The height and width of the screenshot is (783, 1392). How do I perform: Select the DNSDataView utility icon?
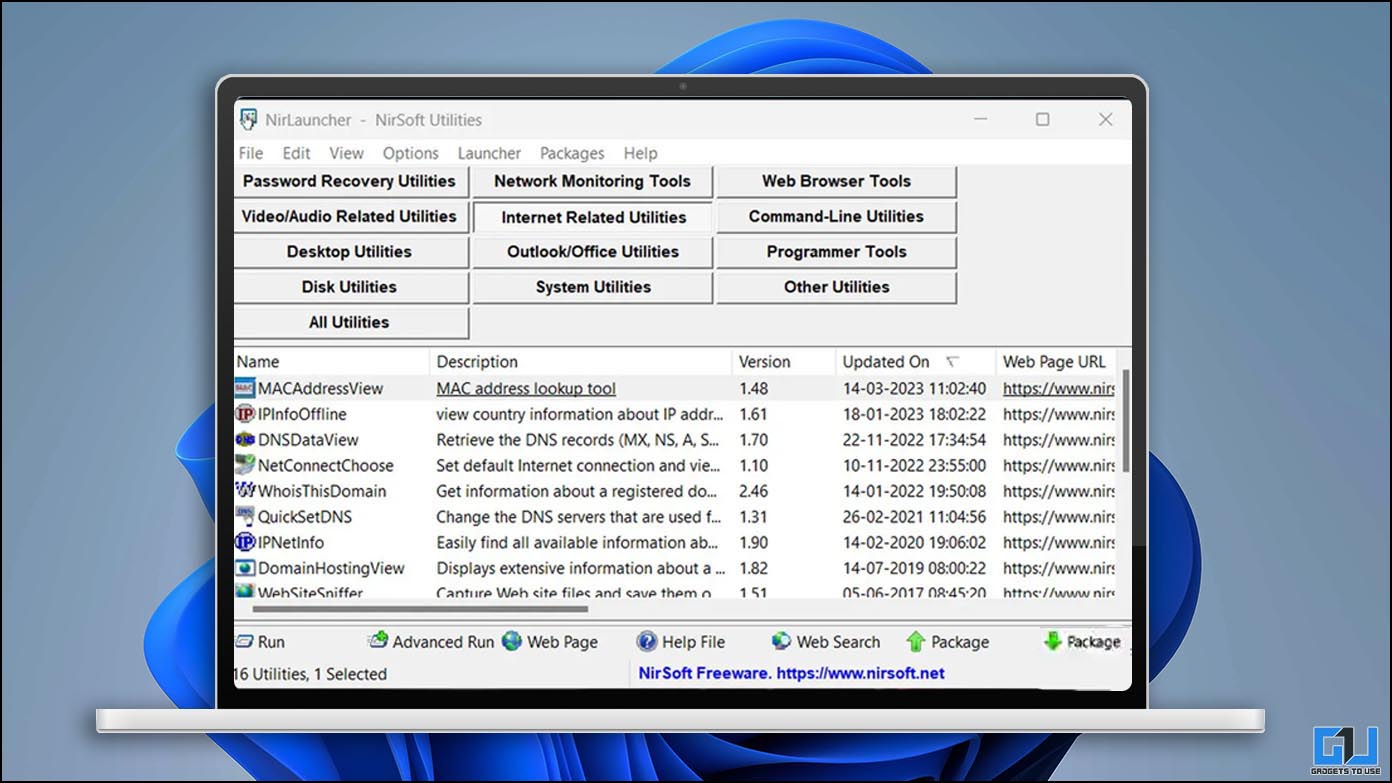(x=245, y=439)
